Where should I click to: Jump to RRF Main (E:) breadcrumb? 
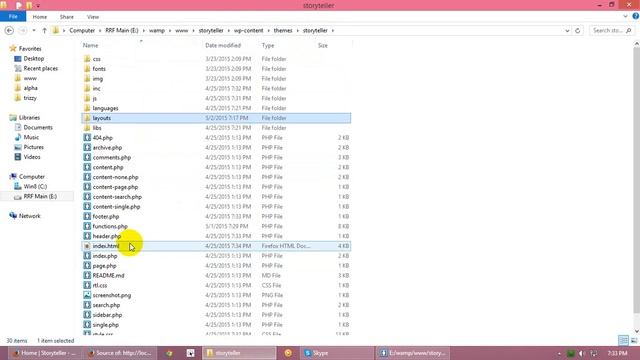pos(122,31)
